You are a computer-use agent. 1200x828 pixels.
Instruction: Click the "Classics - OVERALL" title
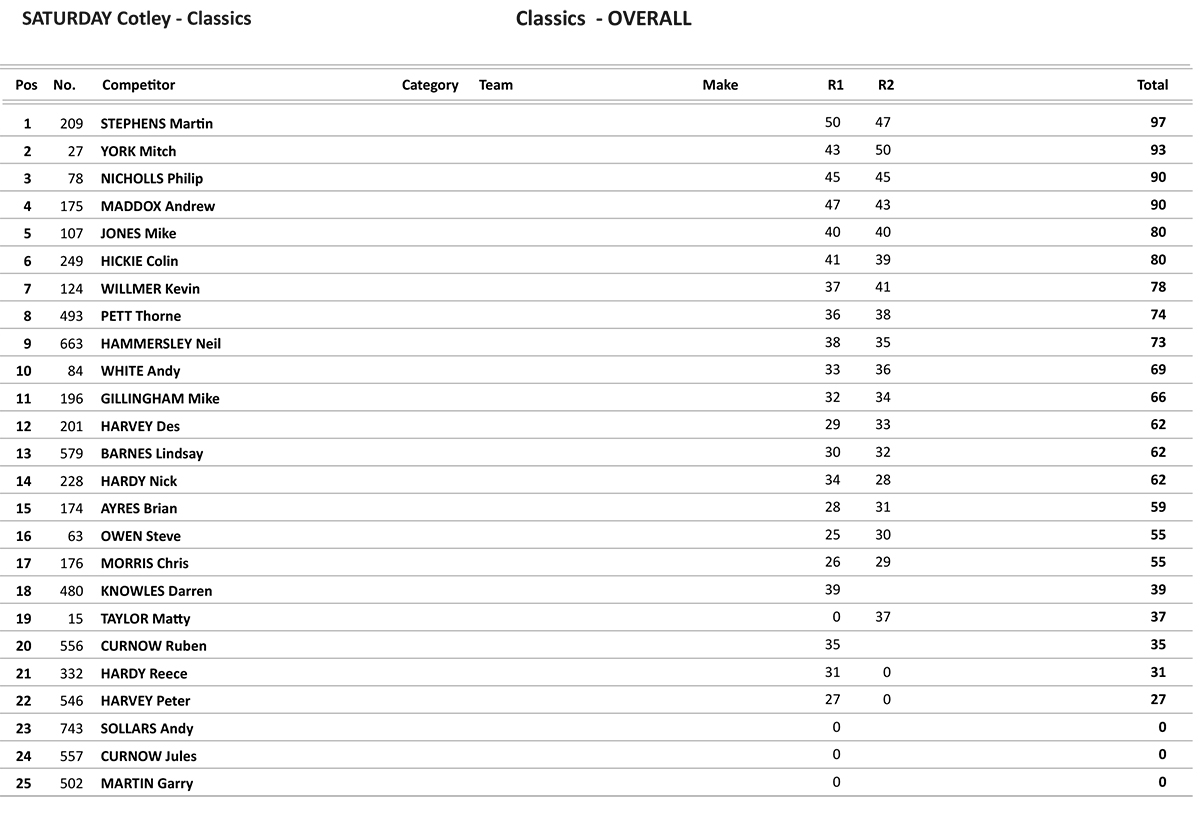click(x=603, y=19)
